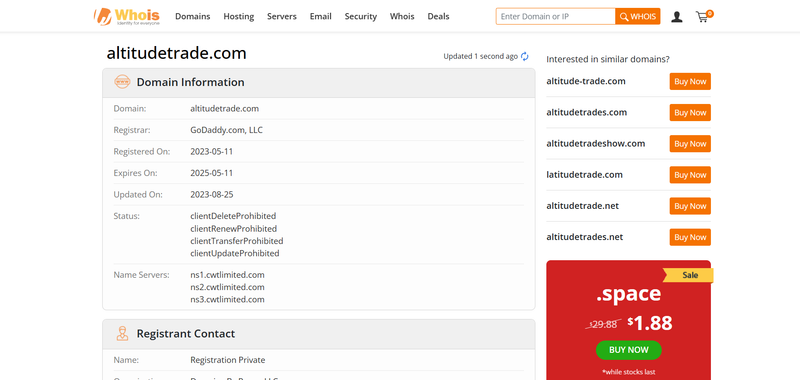Screen dimensions: 800x380
Task: Click the Domain Information section heading
Action: tap(190, 82)
